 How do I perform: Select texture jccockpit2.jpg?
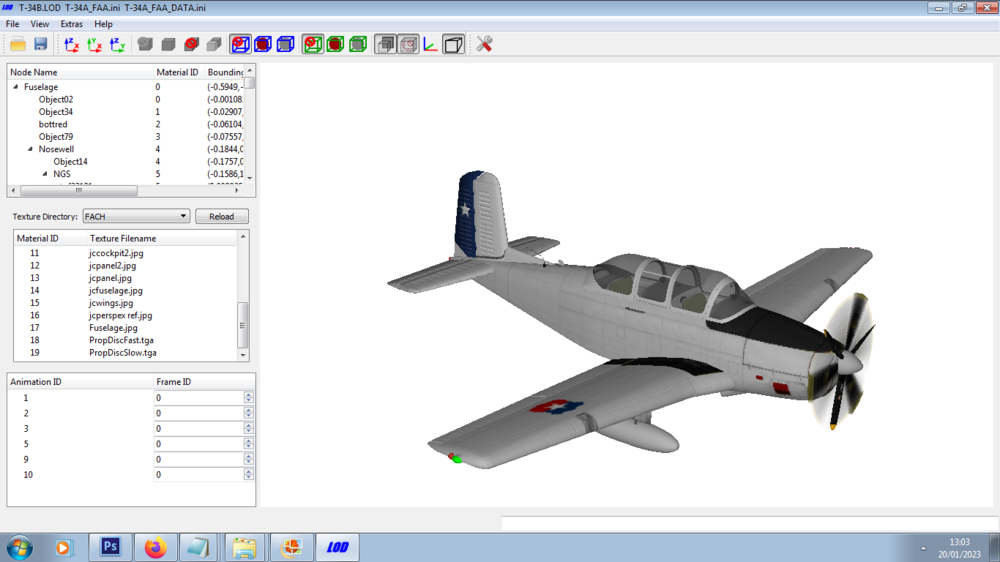116,253
